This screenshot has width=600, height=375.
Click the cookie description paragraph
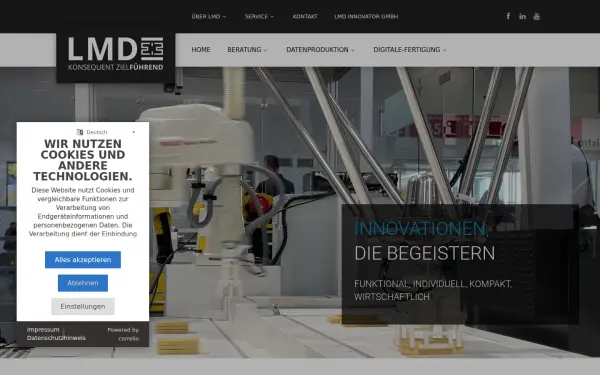tap(83, 212)
